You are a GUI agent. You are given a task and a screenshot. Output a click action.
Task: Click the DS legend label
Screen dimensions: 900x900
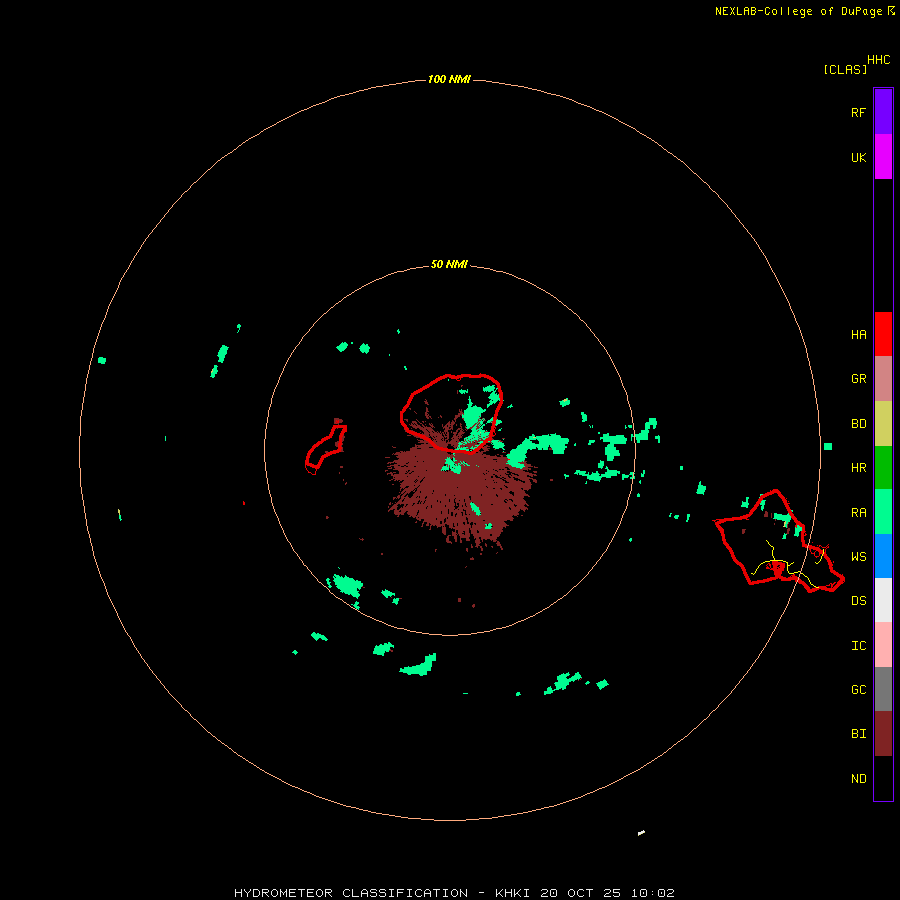(x=858, y=600)
